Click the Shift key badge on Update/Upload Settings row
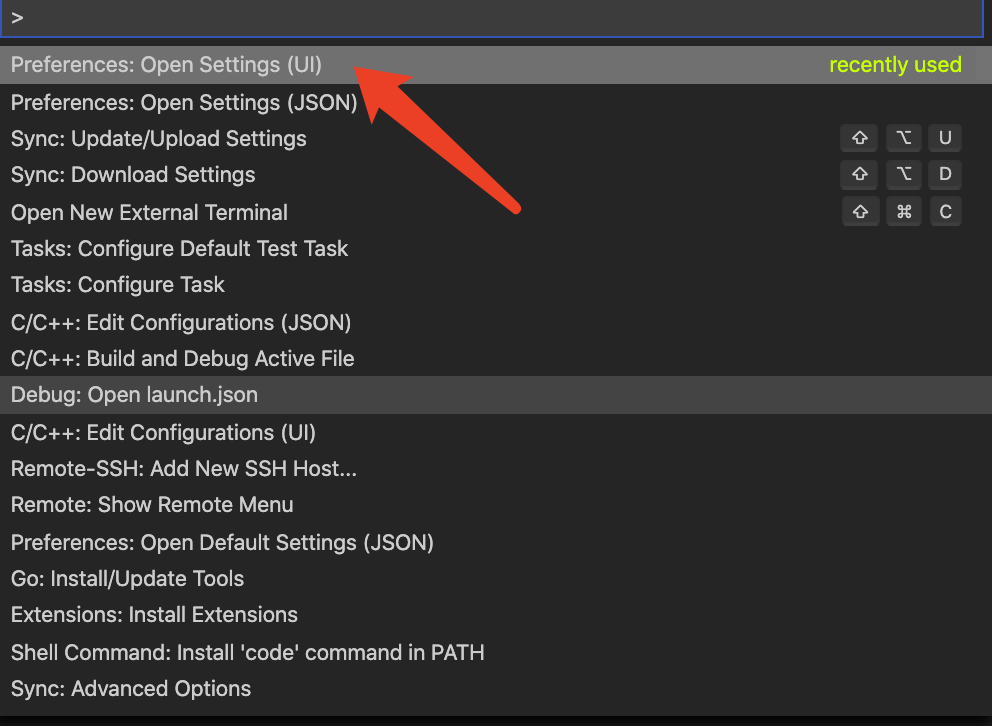Image resolution: width=992 pixels, height=726 pixels. tap(859, 138)
